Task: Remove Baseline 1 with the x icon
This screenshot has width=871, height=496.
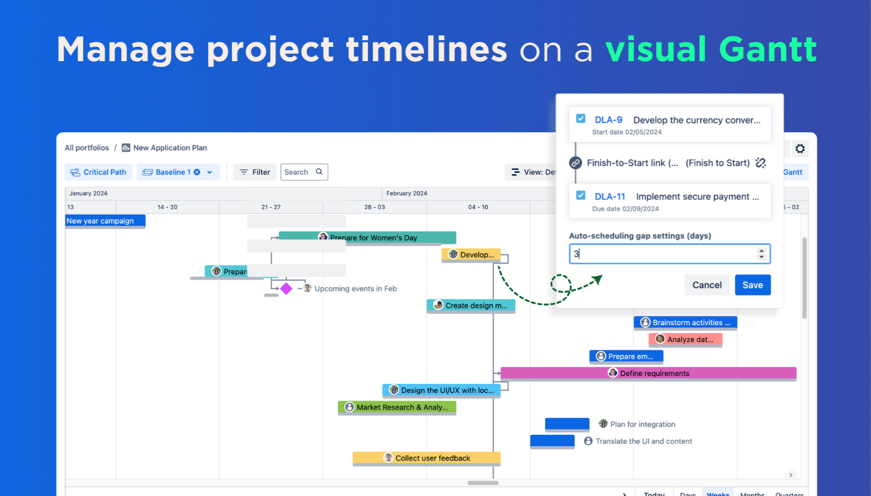Action: tap(197, 172)
